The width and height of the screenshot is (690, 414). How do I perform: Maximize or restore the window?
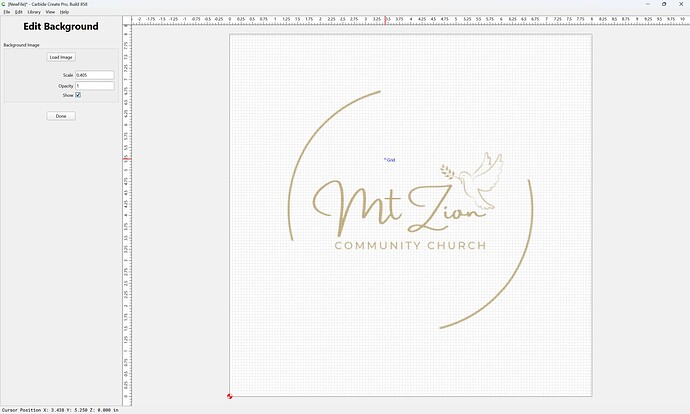[x=664, y=4]
